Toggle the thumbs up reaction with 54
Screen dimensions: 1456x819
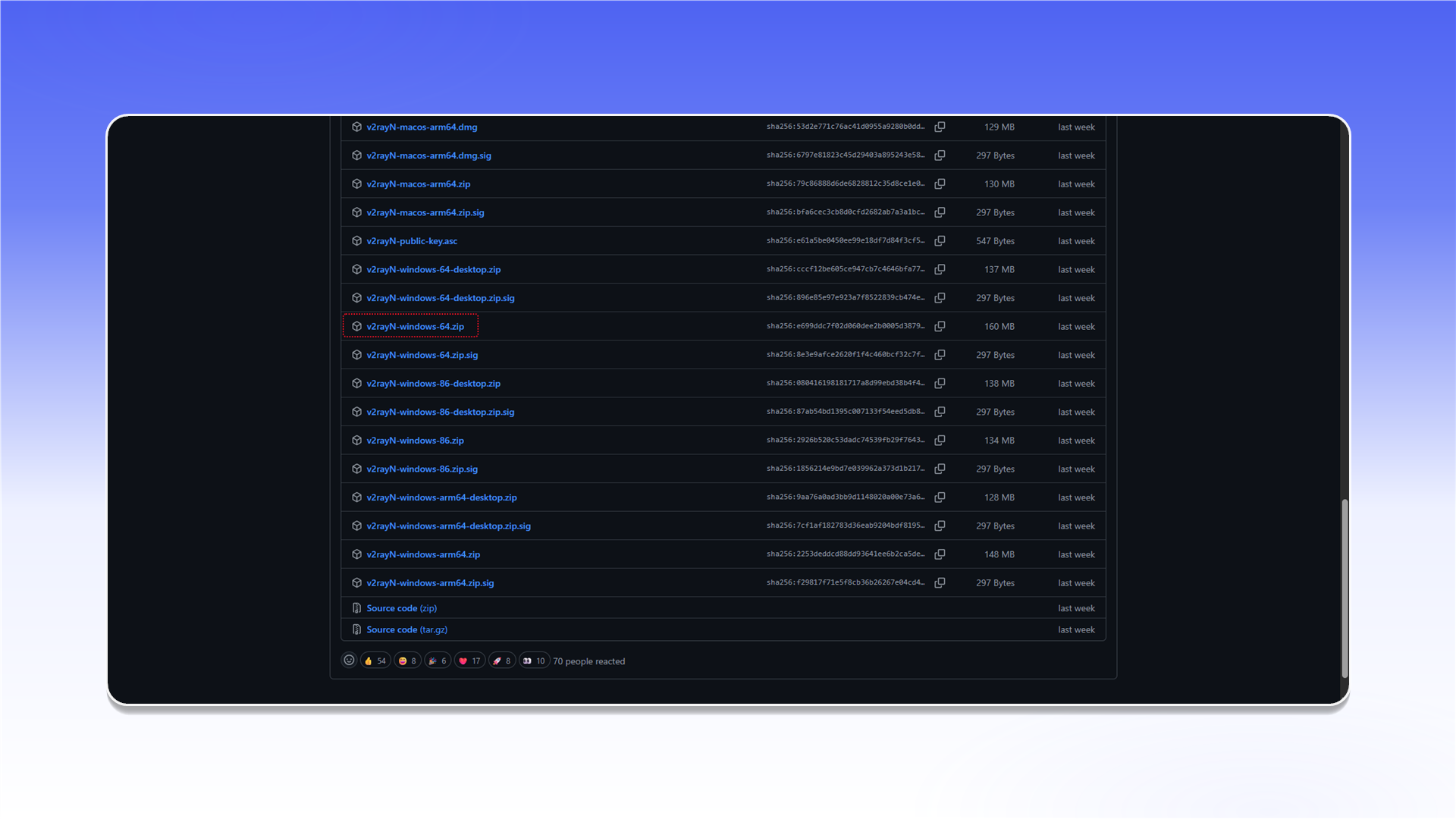[x=375, y=661]
